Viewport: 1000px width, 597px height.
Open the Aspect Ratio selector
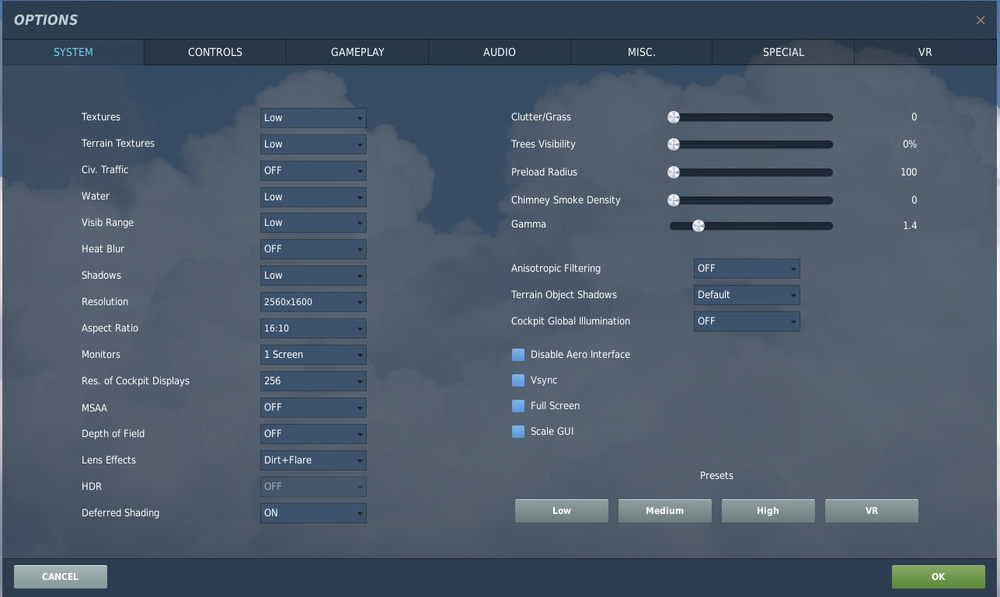point(313,328)
